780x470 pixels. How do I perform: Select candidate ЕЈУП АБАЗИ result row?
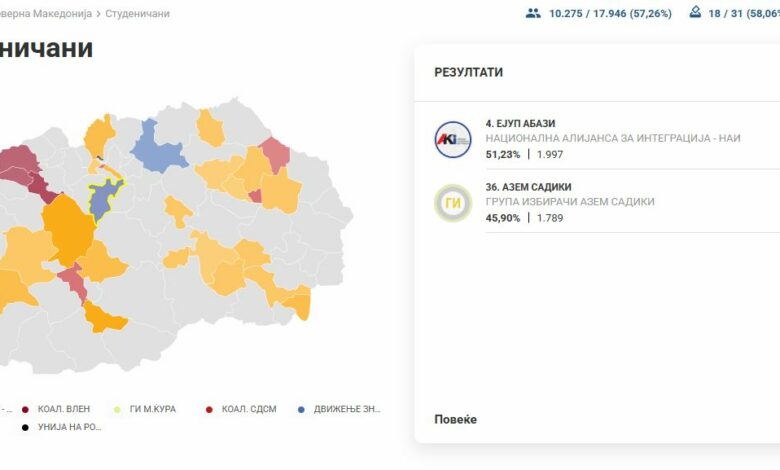(x=600, y=138)
